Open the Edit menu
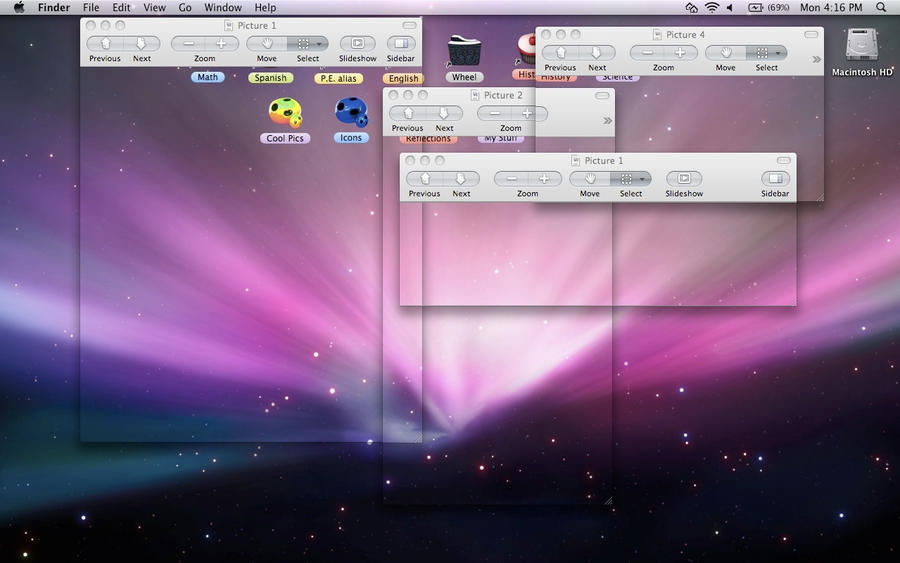The image size is (900, 563). (x=121, y=7)
